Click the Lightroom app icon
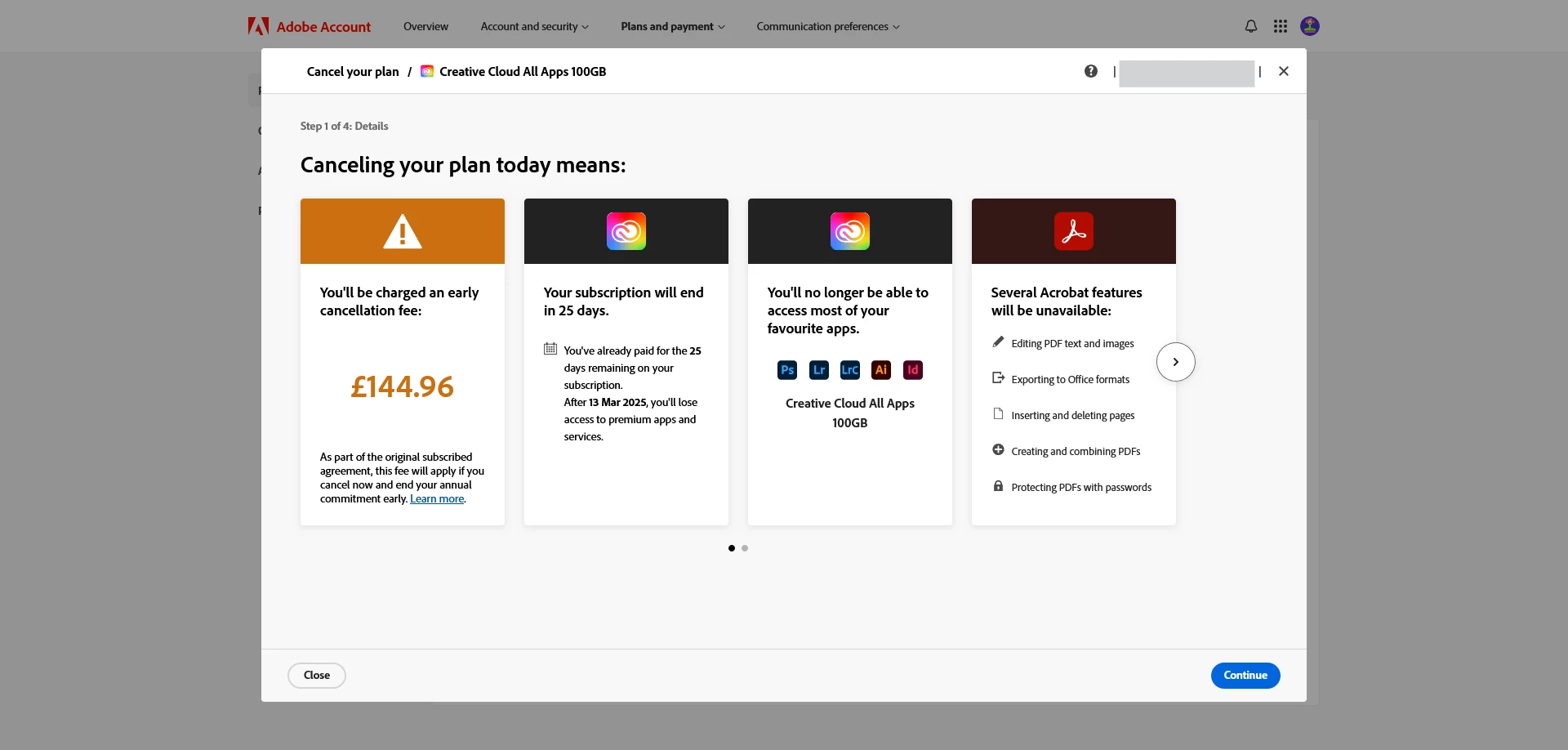Viewport: 1568px width, 750px height. [818, 370]
